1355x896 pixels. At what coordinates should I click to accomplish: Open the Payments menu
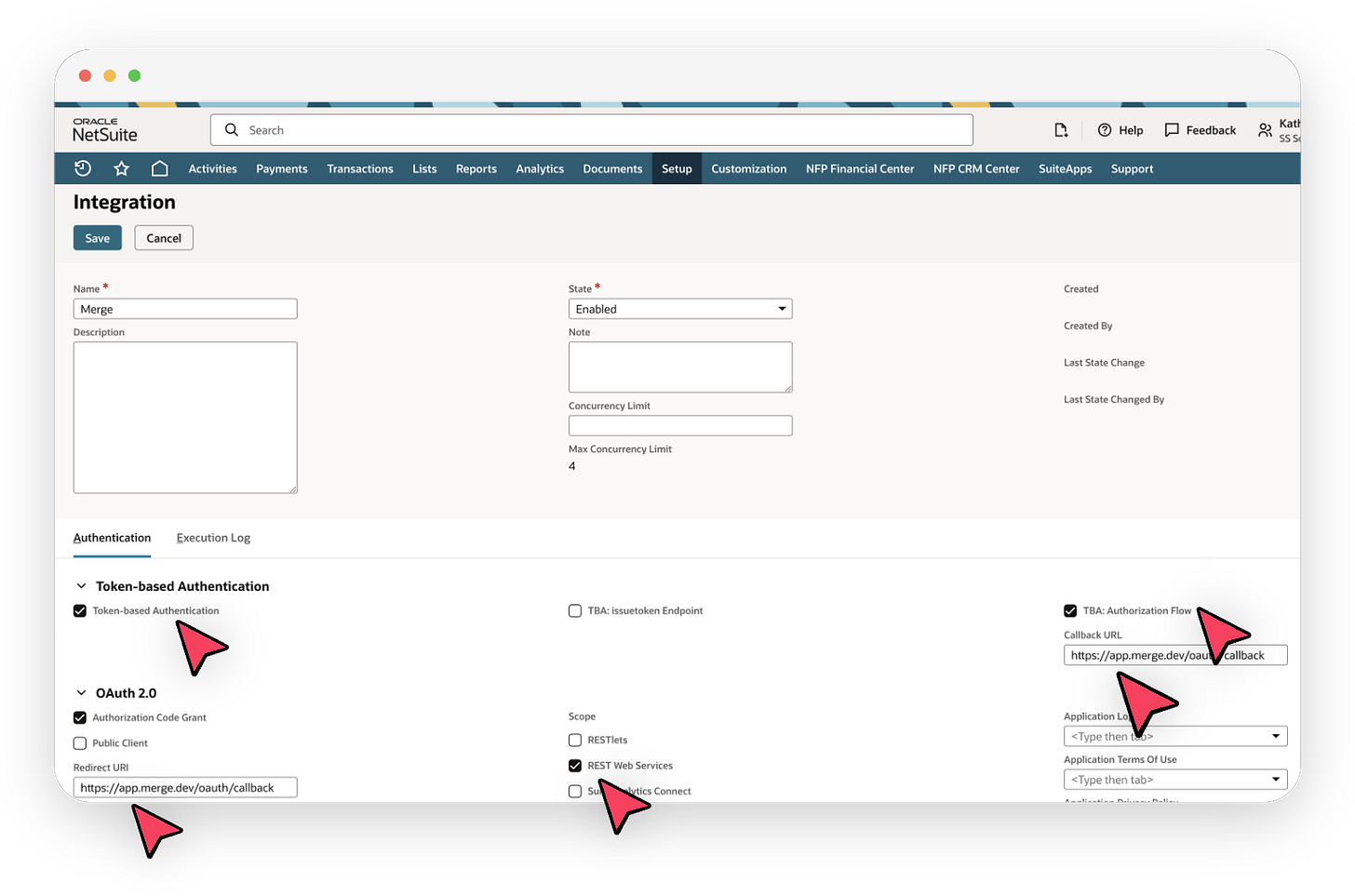282,168
